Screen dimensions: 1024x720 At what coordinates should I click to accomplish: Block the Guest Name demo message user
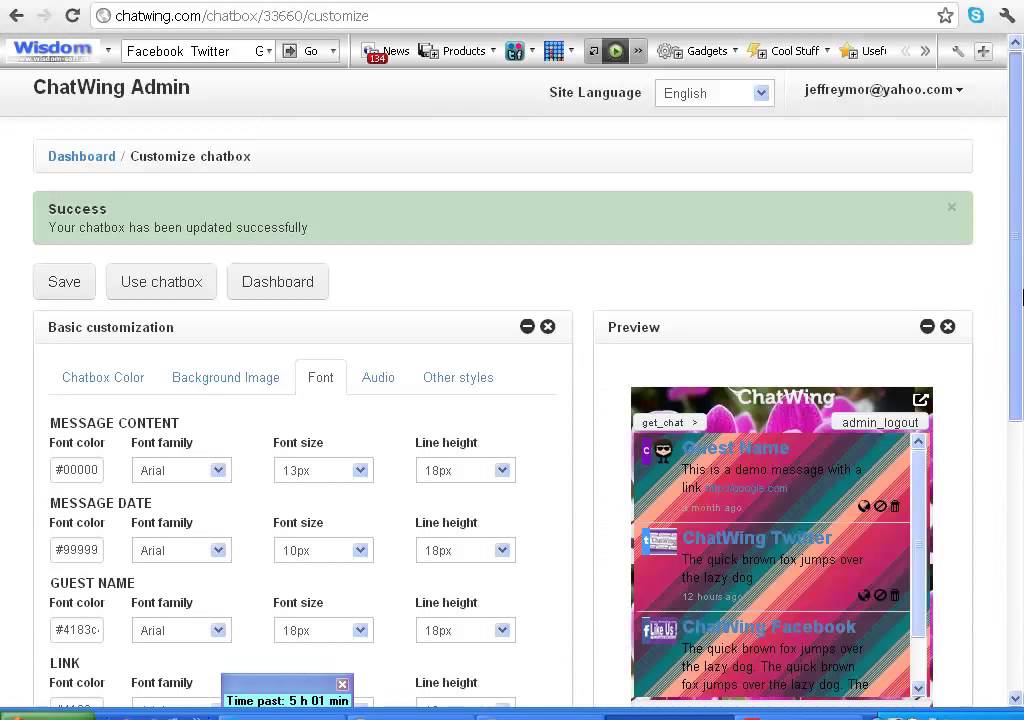880,506
